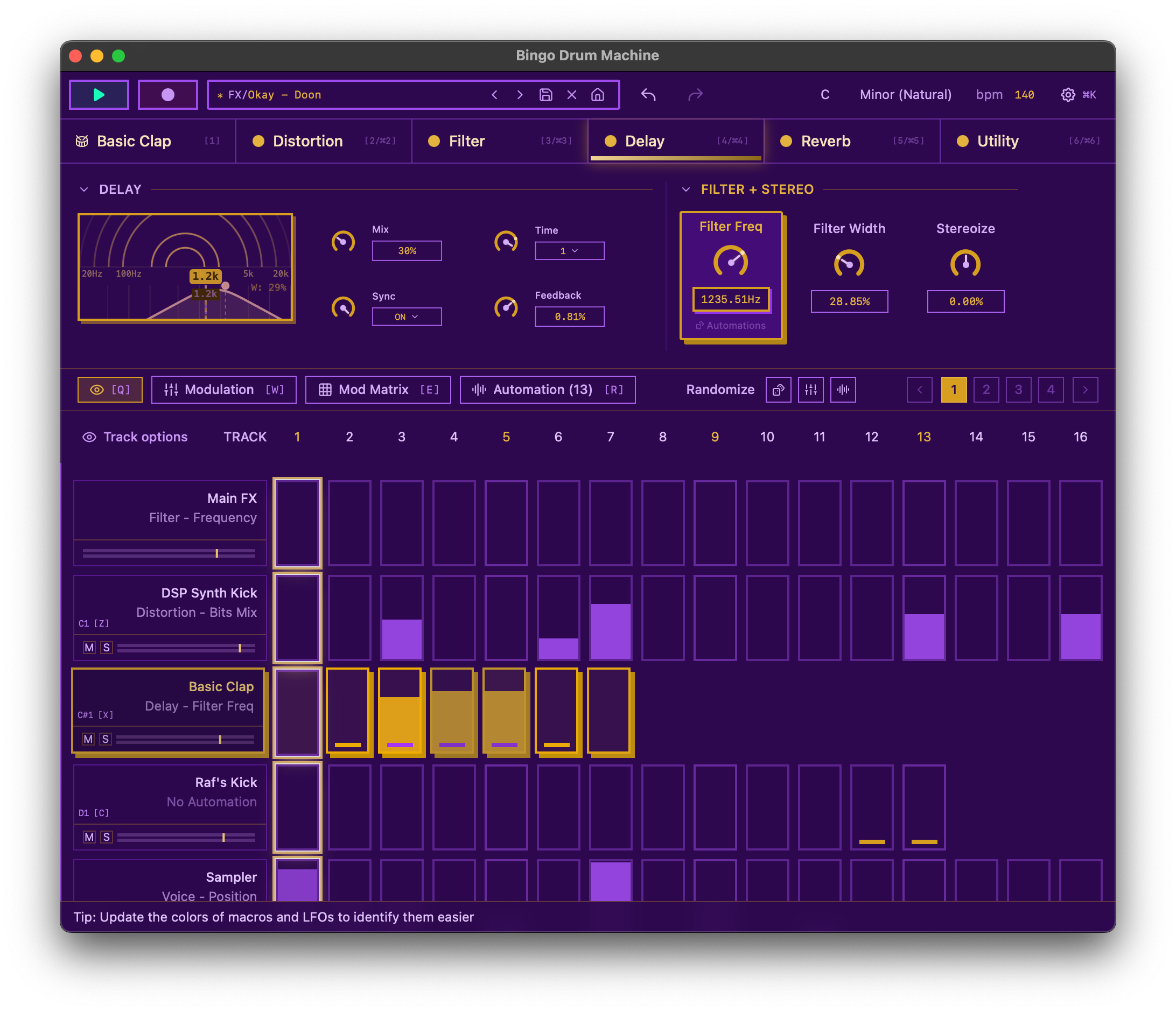Open settings gear icon

1068,95
